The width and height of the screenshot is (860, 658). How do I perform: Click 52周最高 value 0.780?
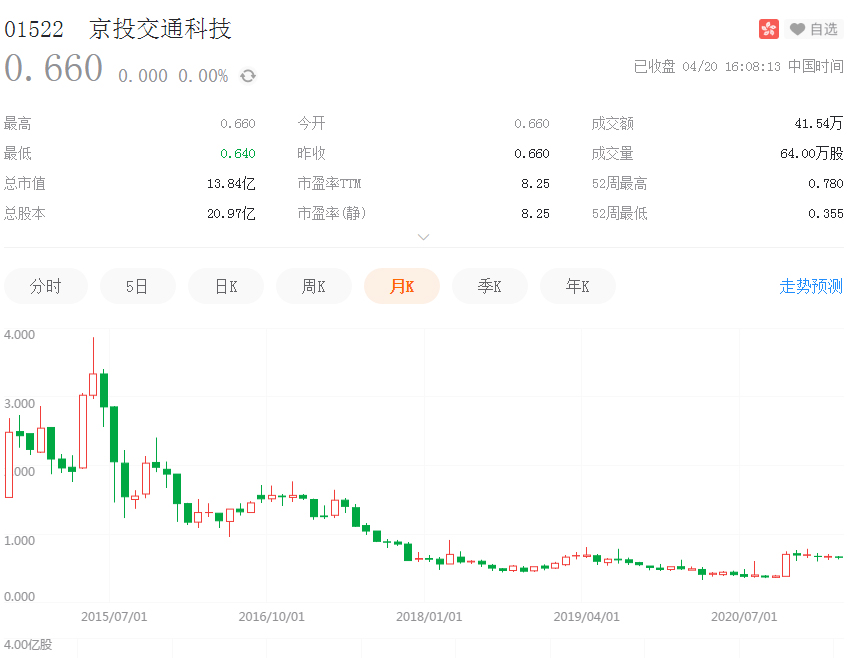[x=825, y=184]
